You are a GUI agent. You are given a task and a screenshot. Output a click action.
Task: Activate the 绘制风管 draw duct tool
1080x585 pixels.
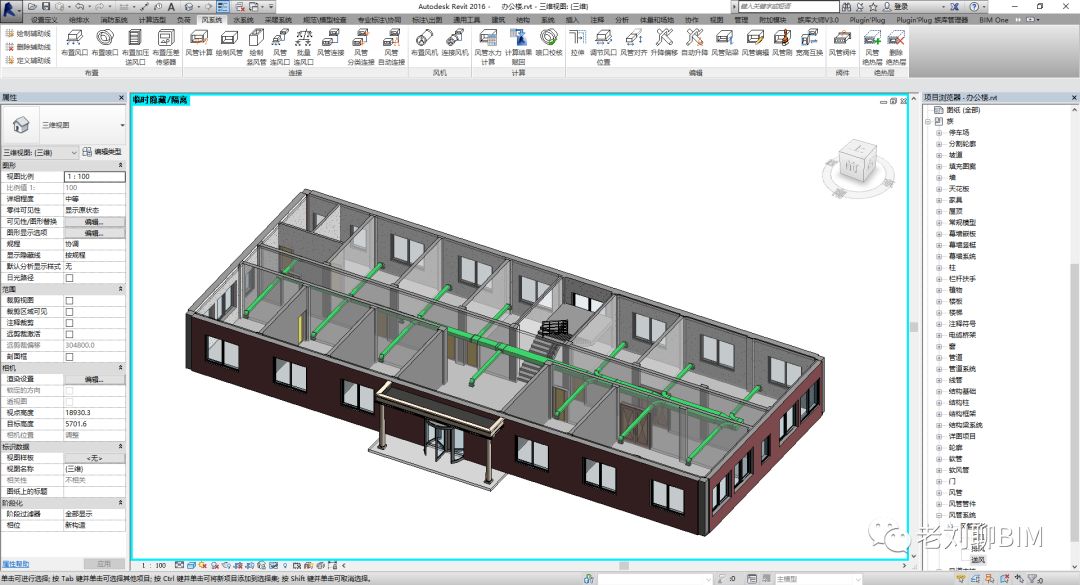point(229,43)
